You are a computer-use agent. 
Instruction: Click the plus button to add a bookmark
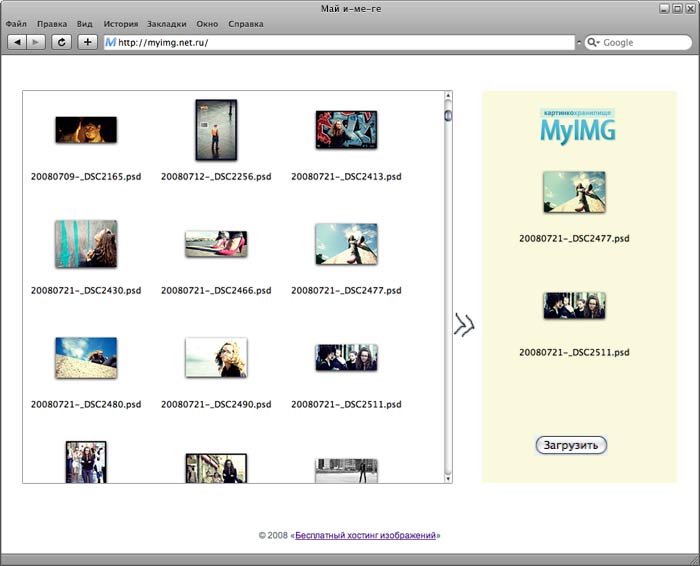click(x=88, y=42)
